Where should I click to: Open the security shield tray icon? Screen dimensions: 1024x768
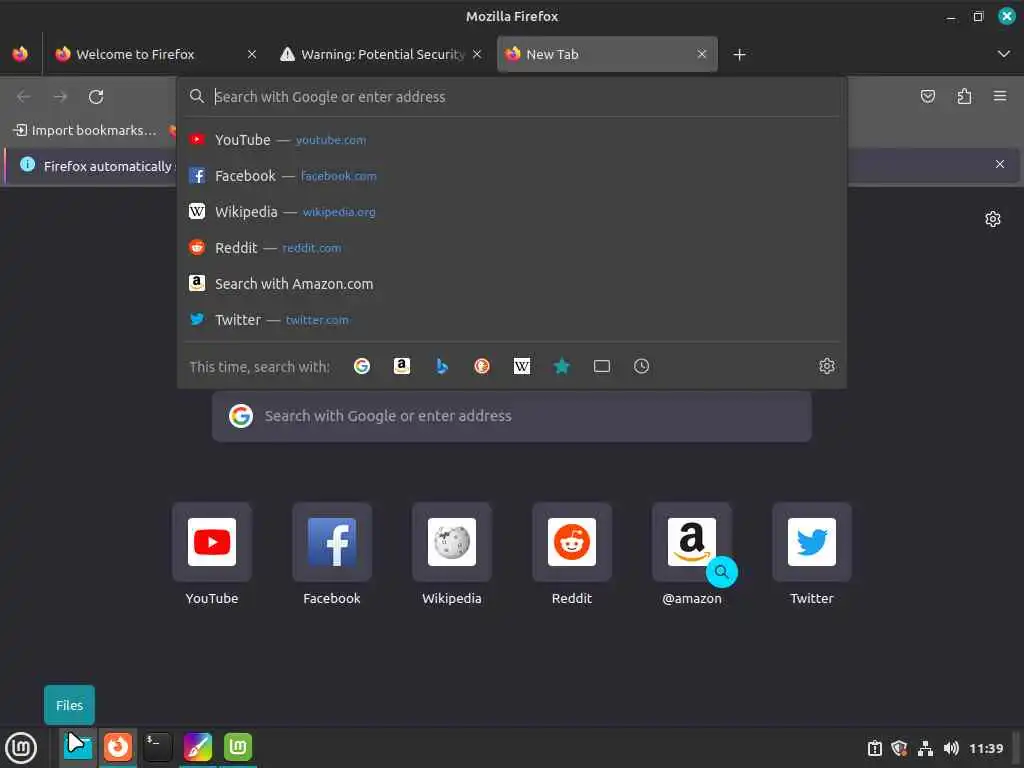[899, 748]
